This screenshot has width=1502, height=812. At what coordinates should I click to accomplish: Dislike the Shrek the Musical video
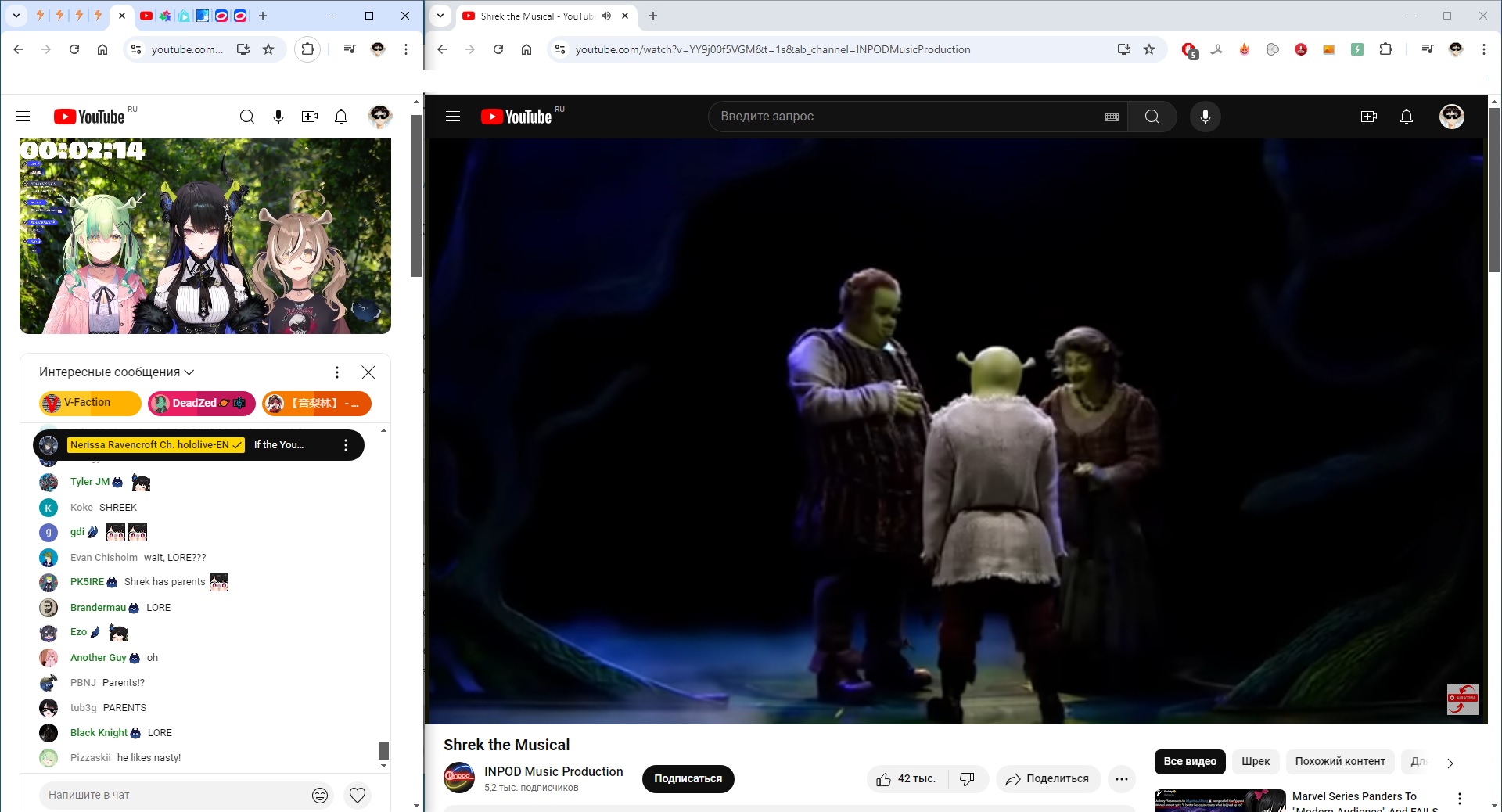[x=968, y=779]
